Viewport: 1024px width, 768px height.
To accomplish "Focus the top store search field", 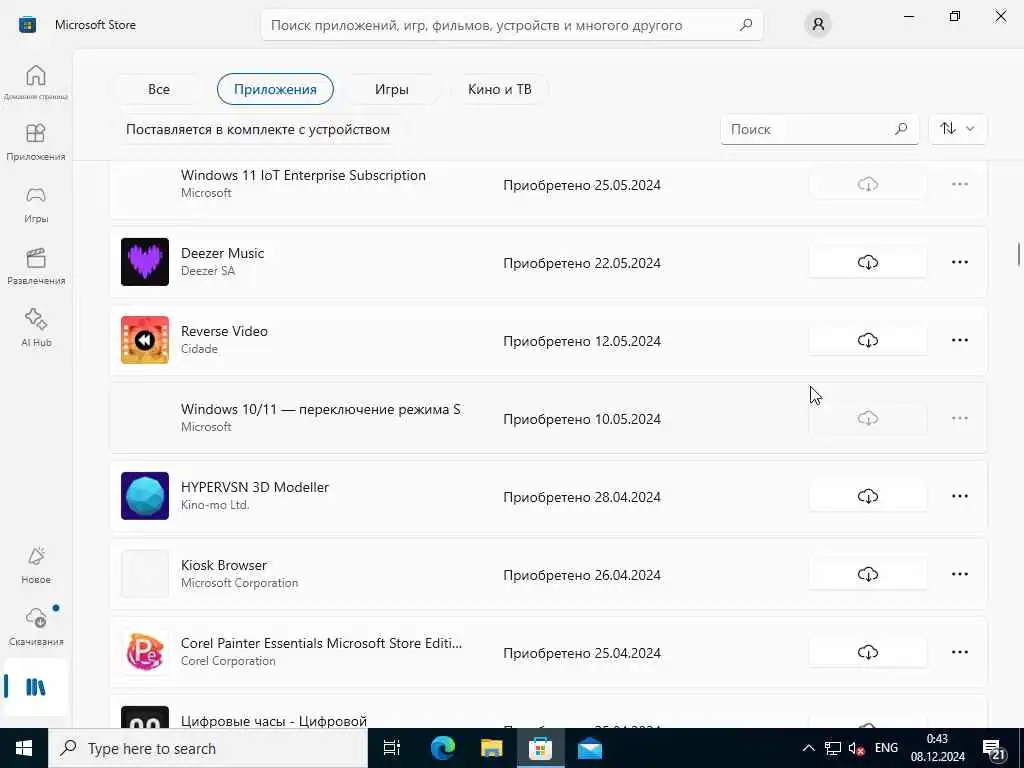I will (x=511, y=25).
